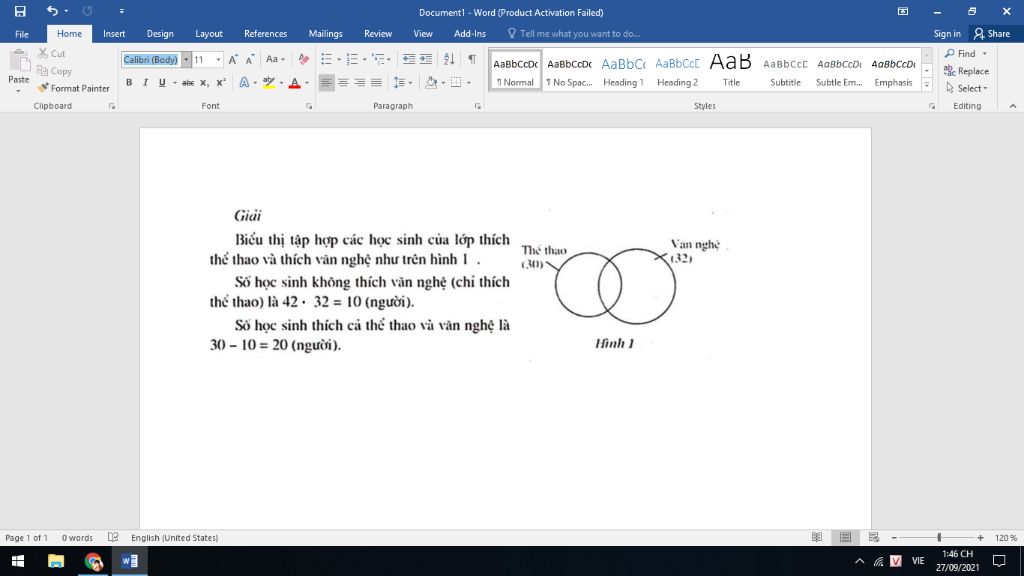Open Chrome from the taskbar
The height and width of the screenshot is (576, 1024).
tap(93, 561)
